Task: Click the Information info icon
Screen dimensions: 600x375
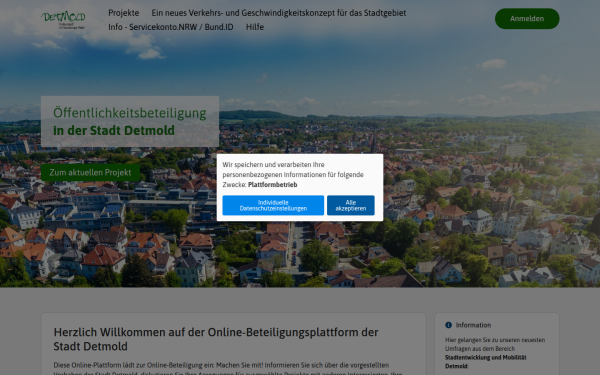Action: click(448, 325)
